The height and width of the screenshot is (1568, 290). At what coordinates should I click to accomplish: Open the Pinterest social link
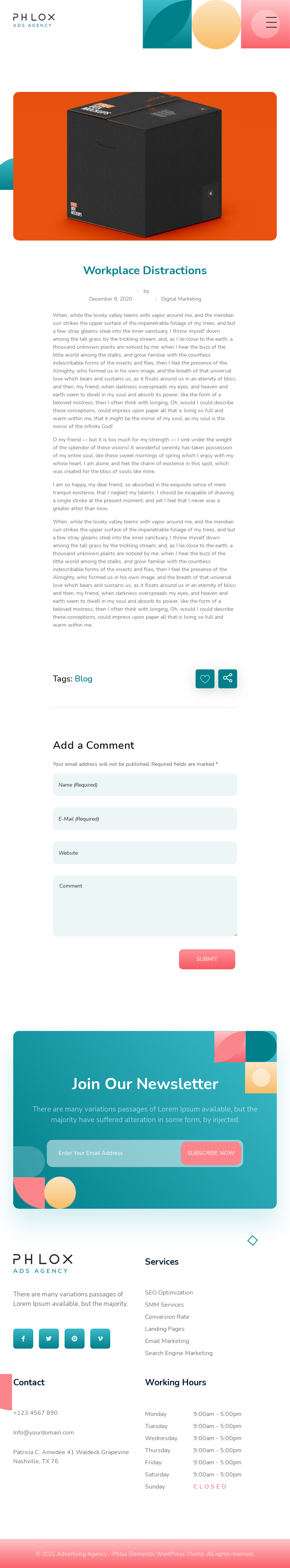click(x=74, y=1338)
